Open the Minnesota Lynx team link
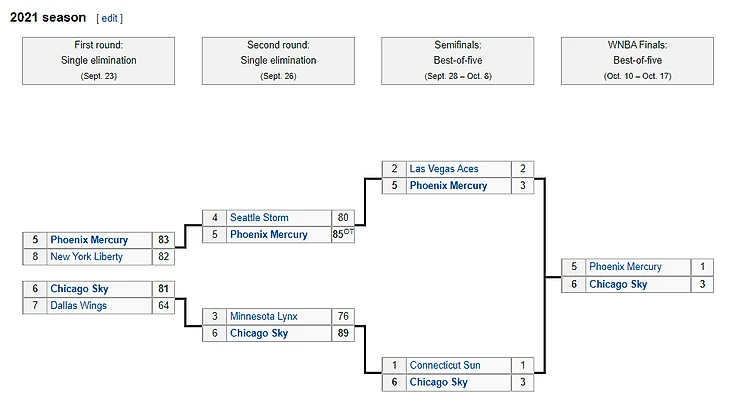This screenshot has width=730, height=404. (x=264, y=316)
